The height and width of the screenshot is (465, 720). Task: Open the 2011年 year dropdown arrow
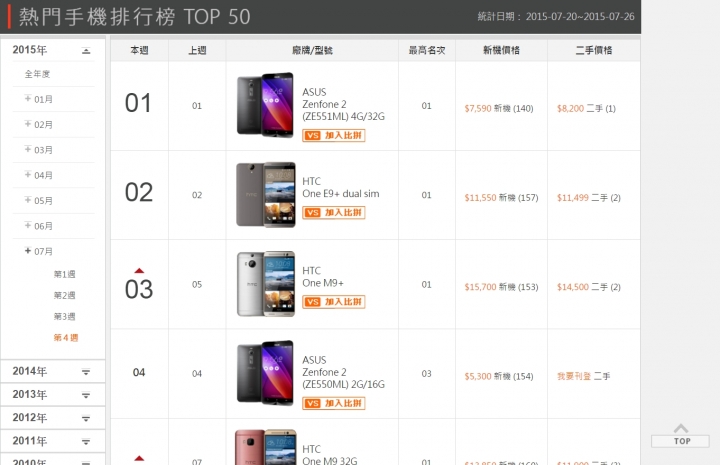86,442
